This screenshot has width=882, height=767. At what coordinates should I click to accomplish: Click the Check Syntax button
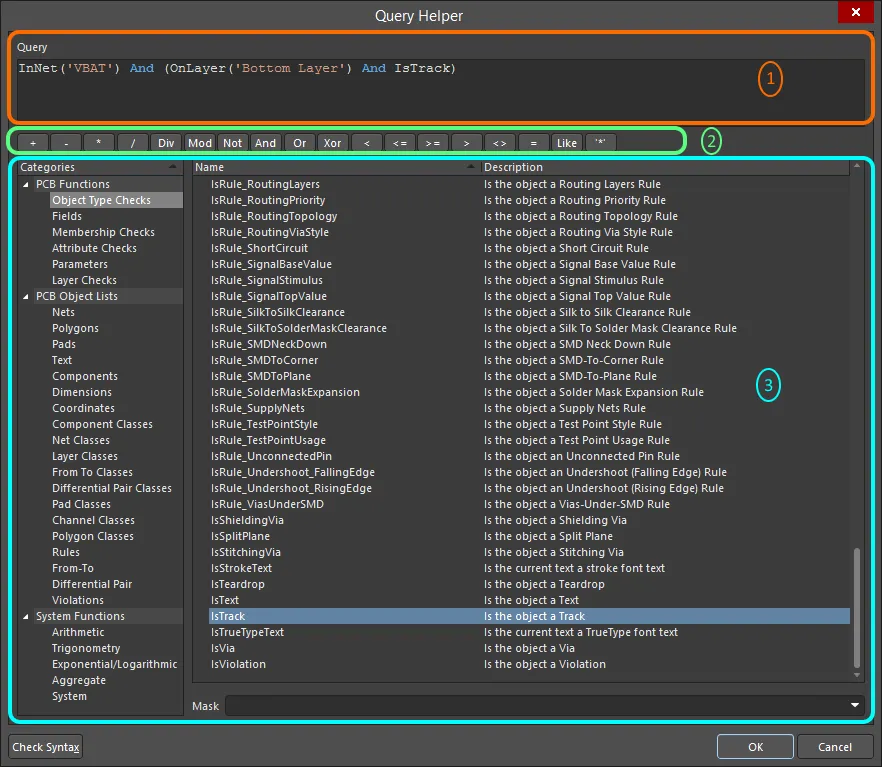coord(46,747)
